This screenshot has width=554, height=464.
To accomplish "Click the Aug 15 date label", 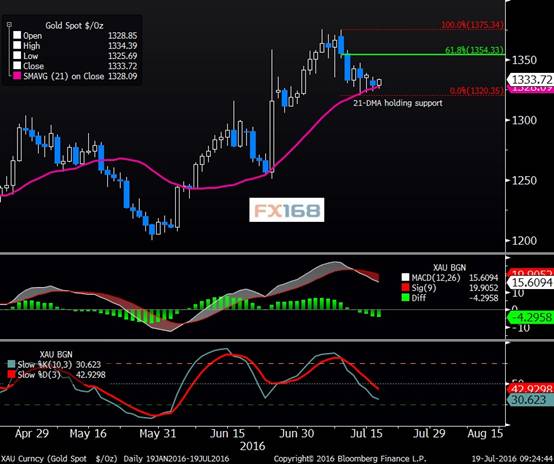I will [485, 433].
